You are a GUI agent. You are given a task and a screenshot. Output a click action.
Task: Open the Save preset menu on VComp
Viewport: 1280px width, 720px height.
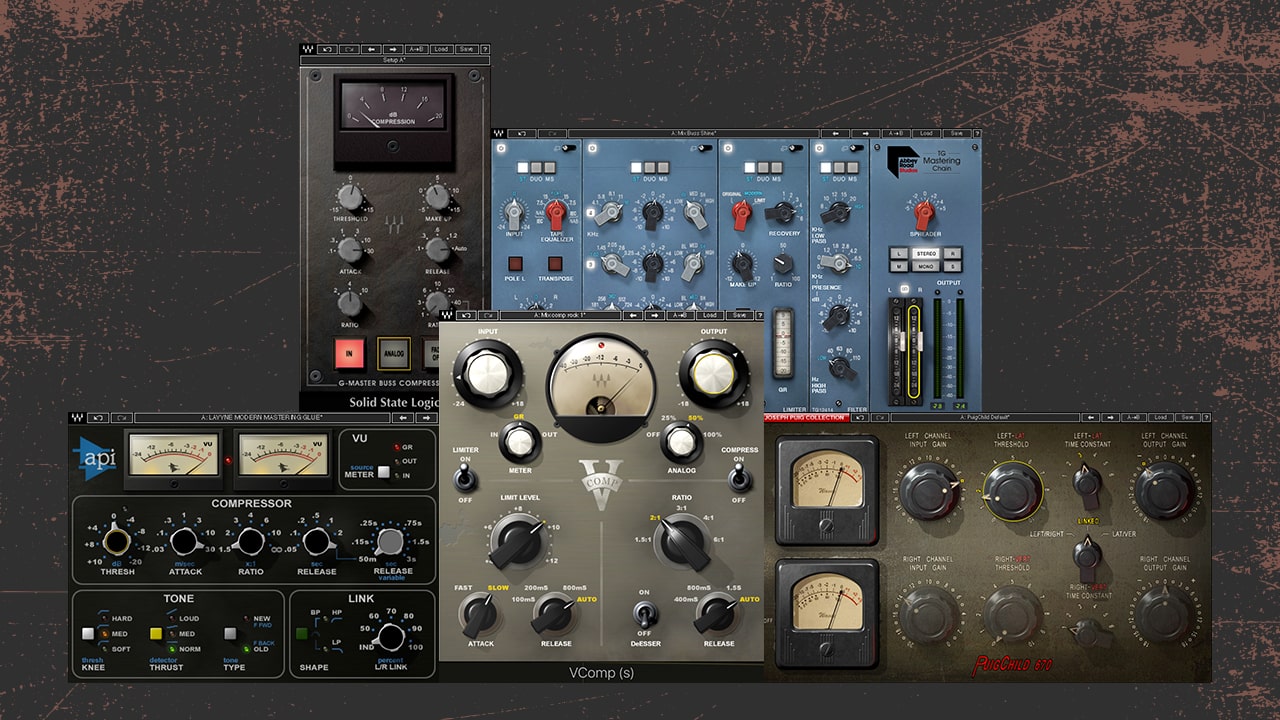(740, 315)
